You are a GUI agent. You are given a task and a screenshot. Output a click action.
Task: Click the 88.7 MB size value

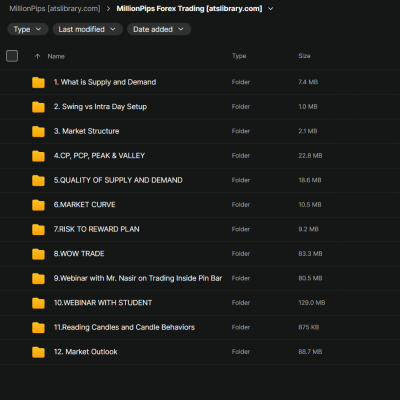[x=310, y=352]
